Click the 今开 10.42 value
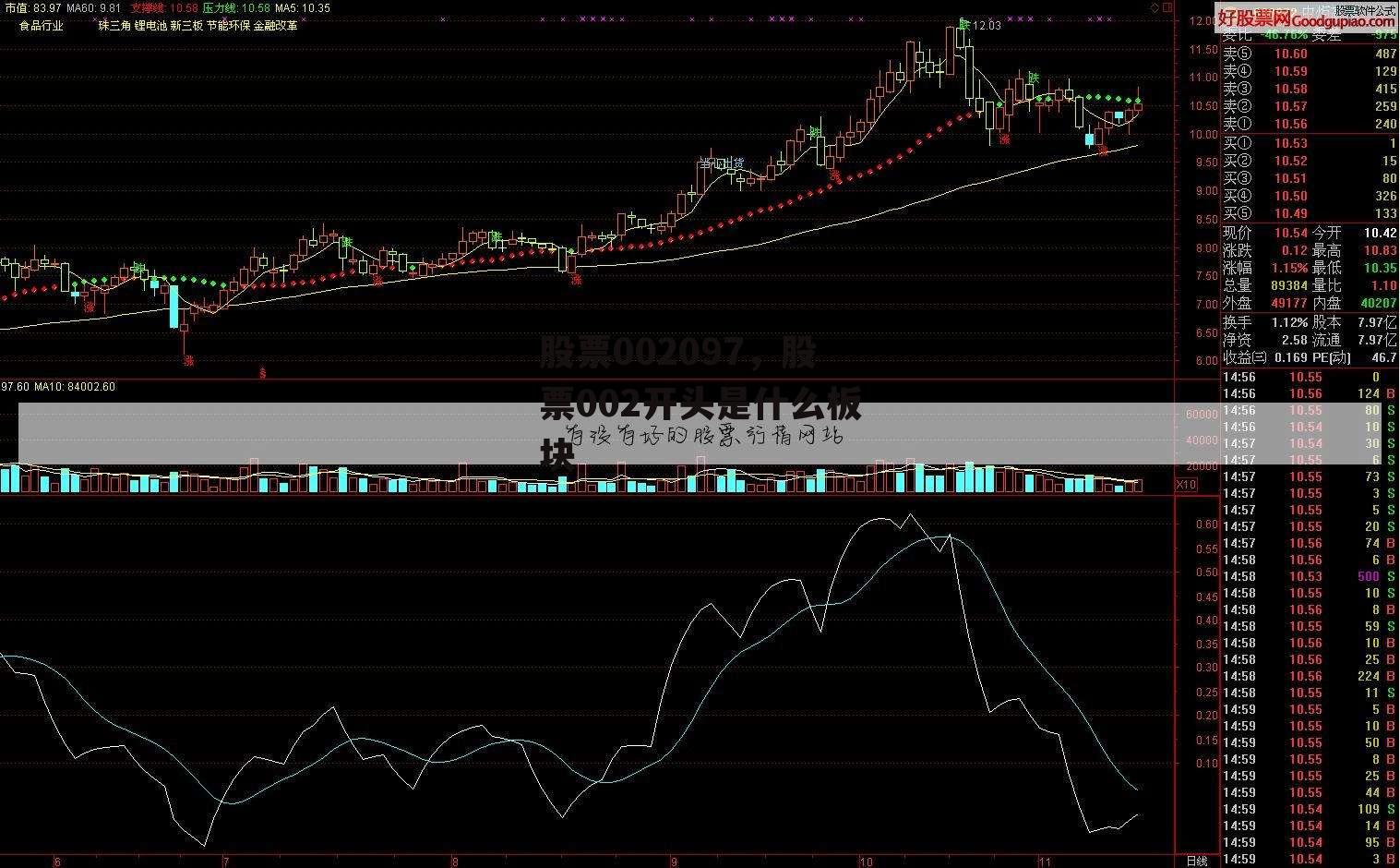 1379,234
